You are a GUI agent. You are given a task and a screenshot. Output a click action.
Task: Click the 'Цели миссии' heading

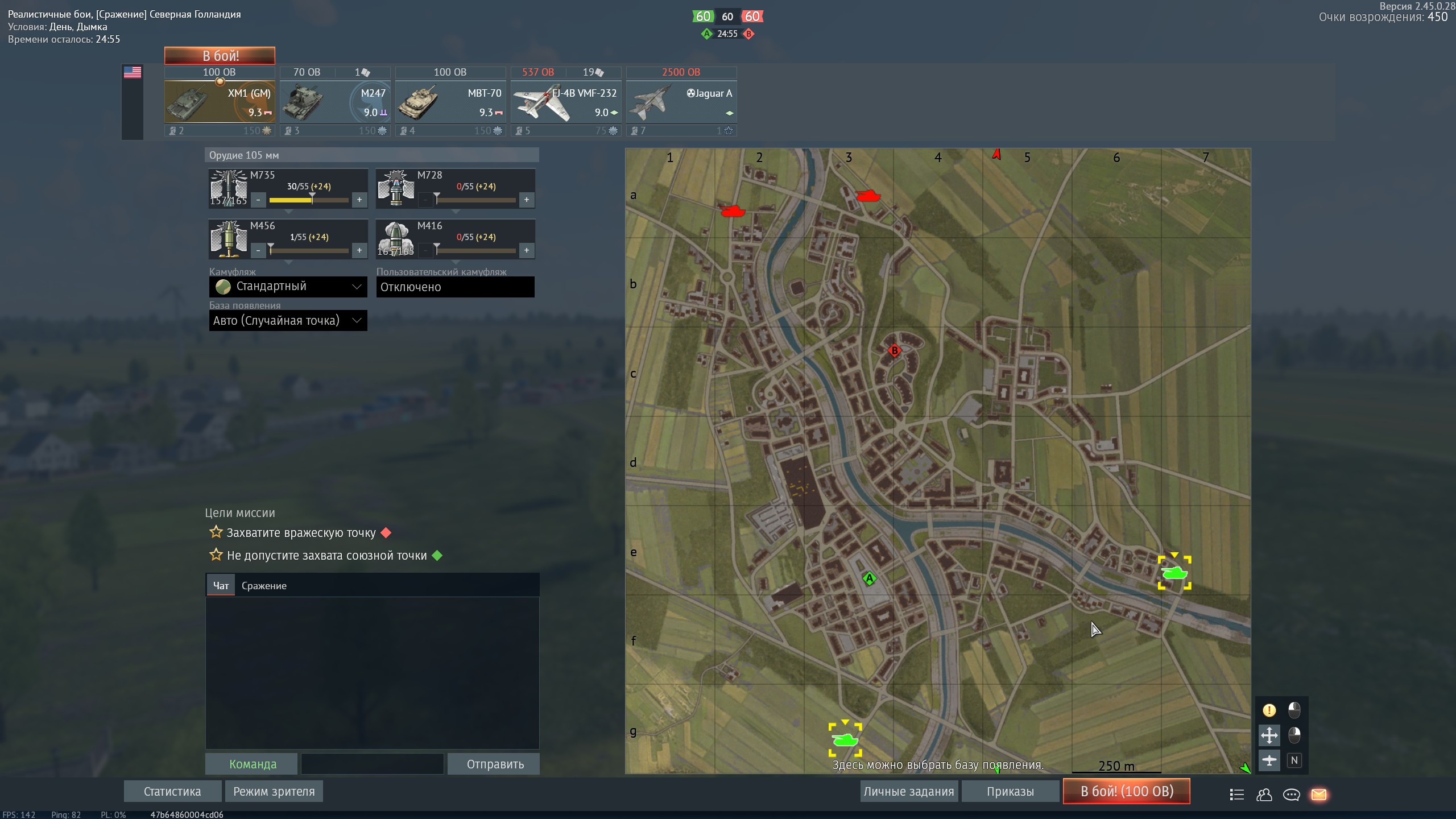coord(239,513)
